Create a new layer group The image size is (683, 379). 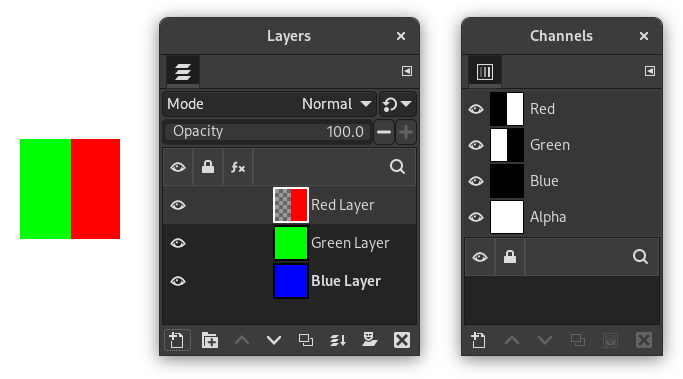tap(210, 340)
